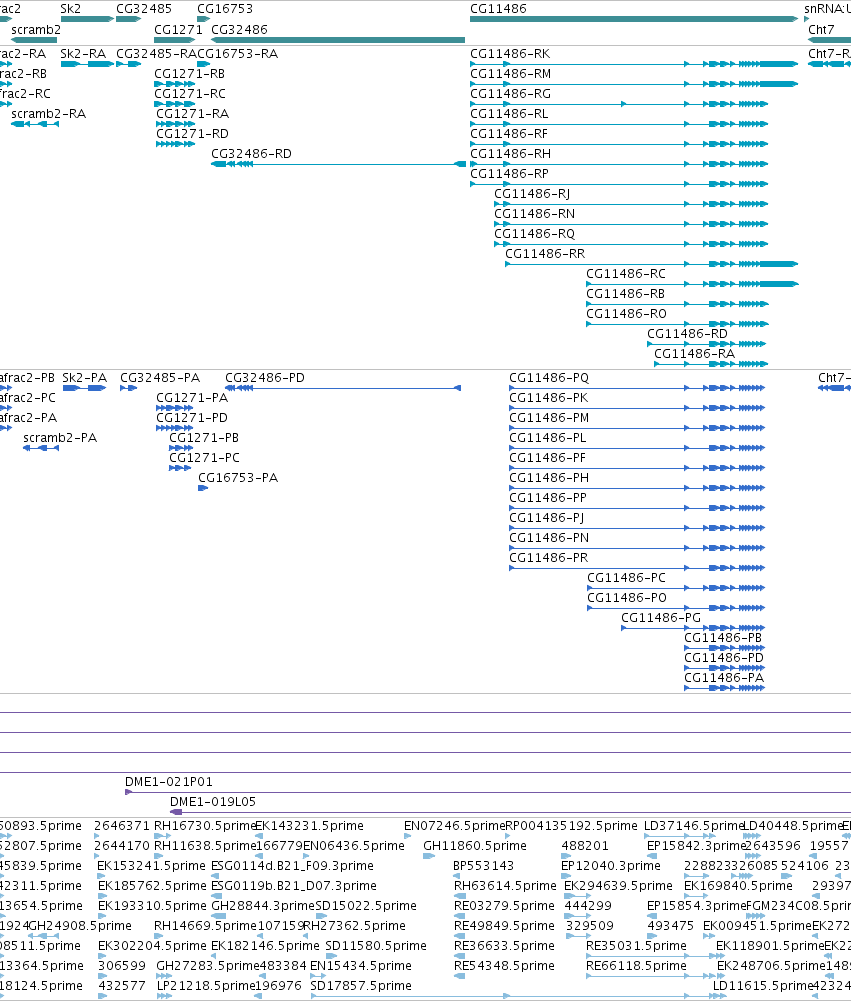
Task: Select EST SD15022.5prime
Action: tap(366, 906)
